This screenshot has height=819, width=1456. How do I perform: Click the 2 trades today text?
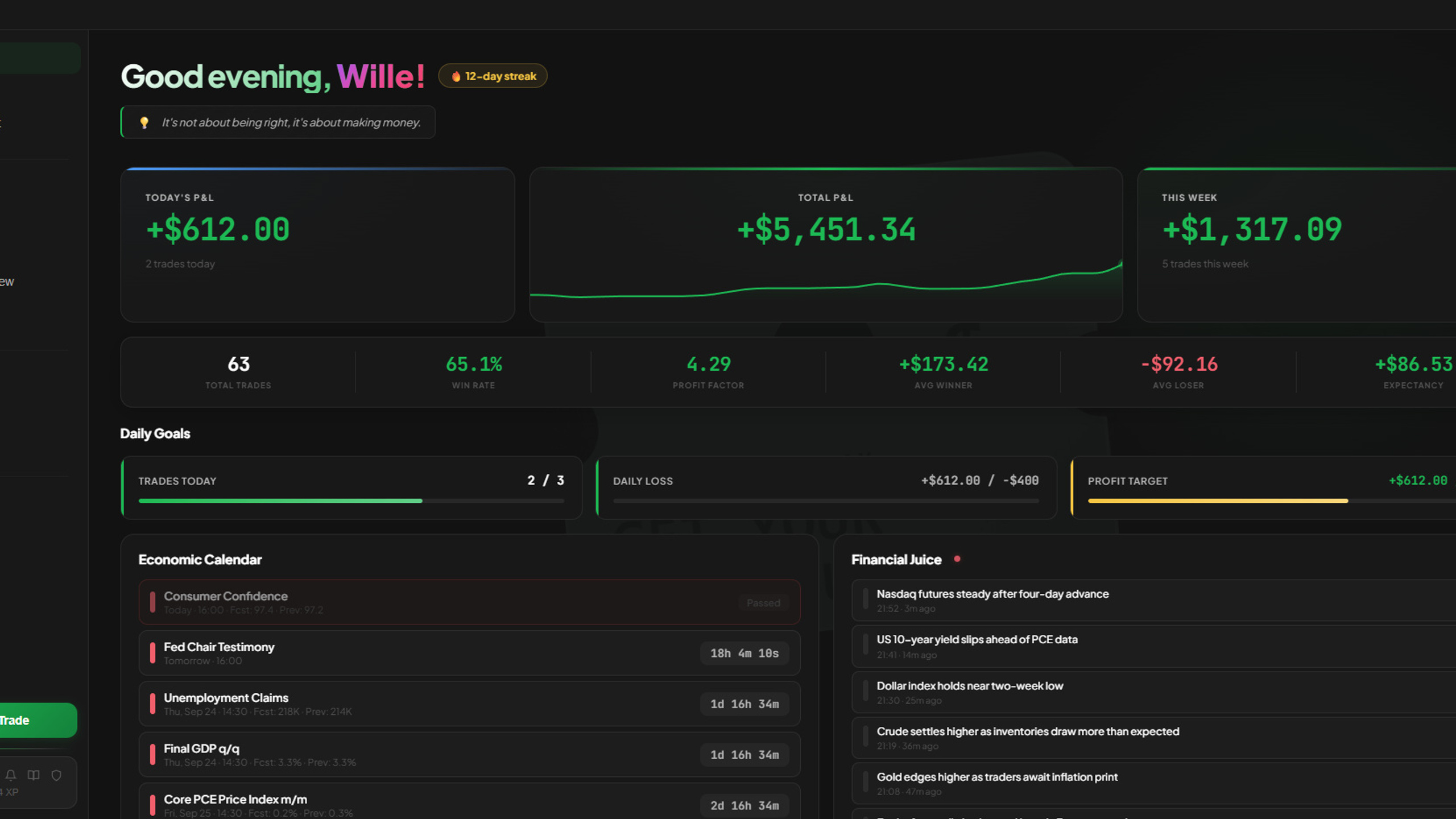(180, 264)
